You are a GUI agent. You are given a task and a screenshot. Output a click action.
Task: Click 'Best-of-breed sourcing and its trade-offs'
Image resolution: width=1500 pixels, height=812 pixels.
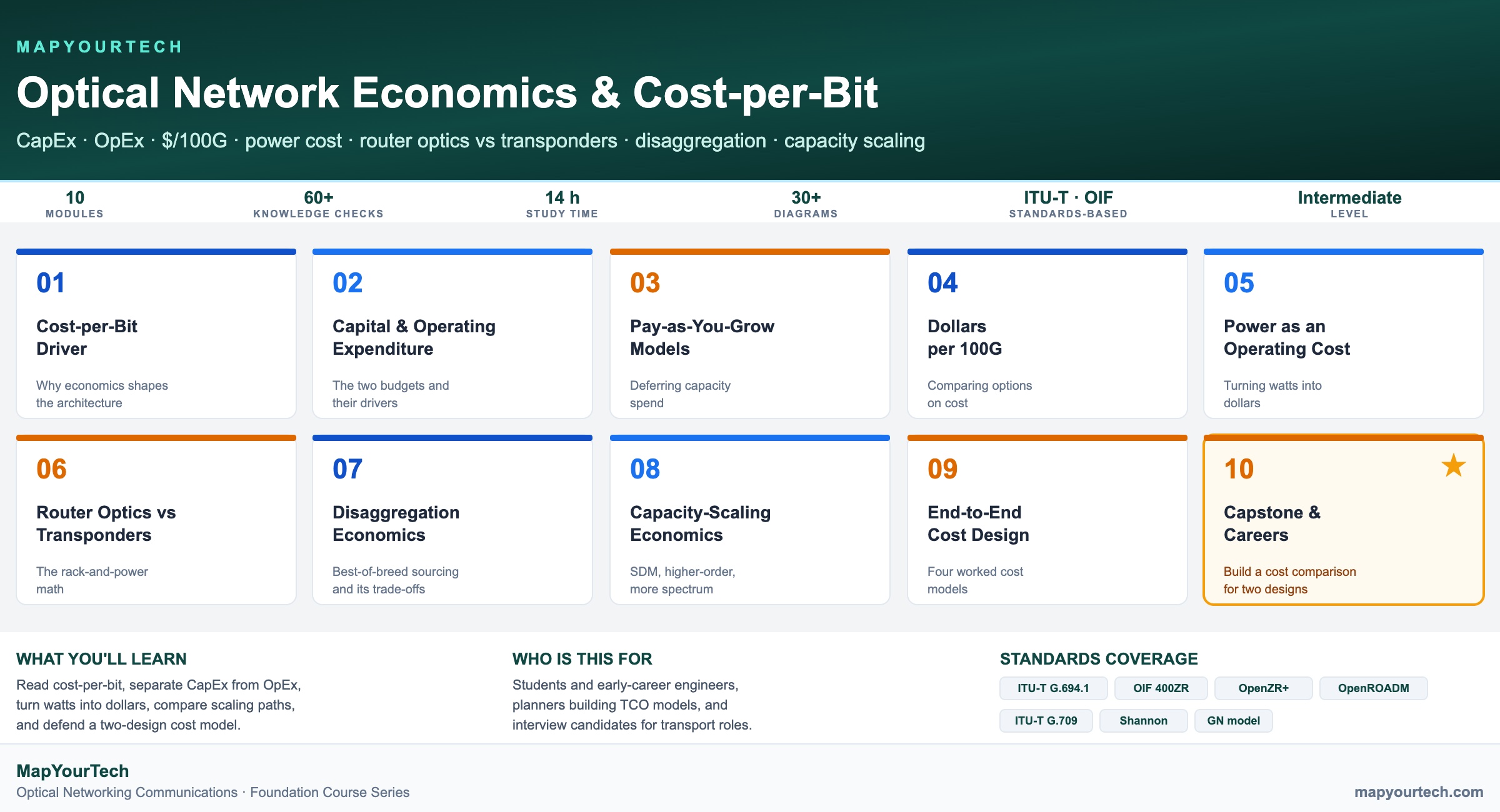tap(396, 580)
